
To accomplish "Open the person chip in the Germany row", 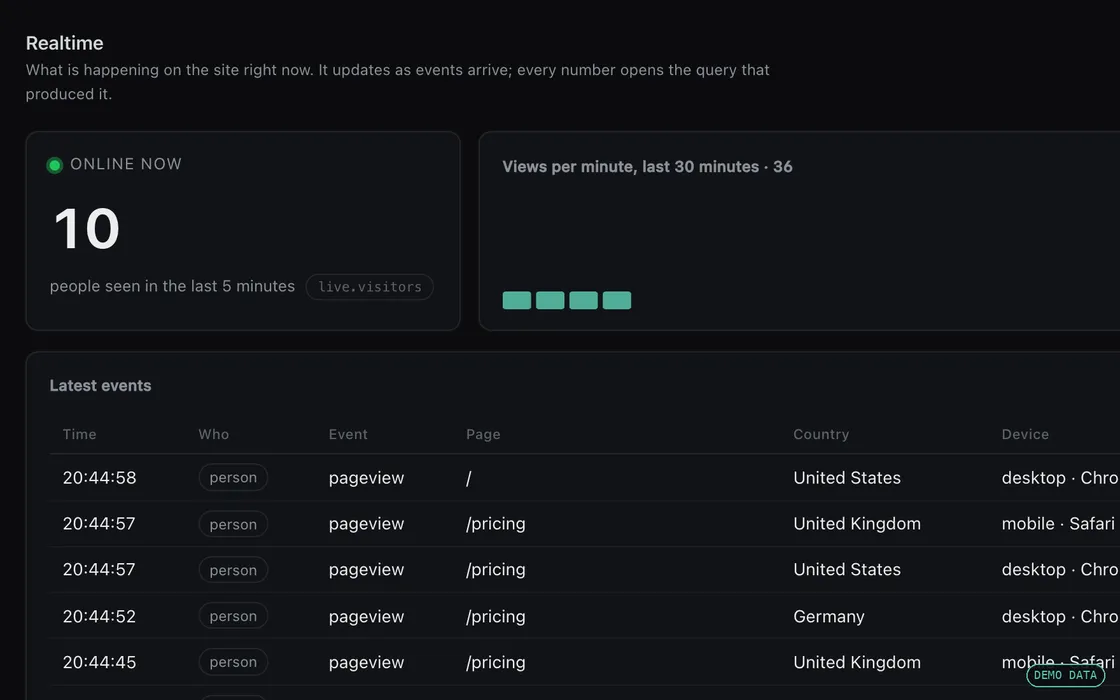I will pos(233,616).
